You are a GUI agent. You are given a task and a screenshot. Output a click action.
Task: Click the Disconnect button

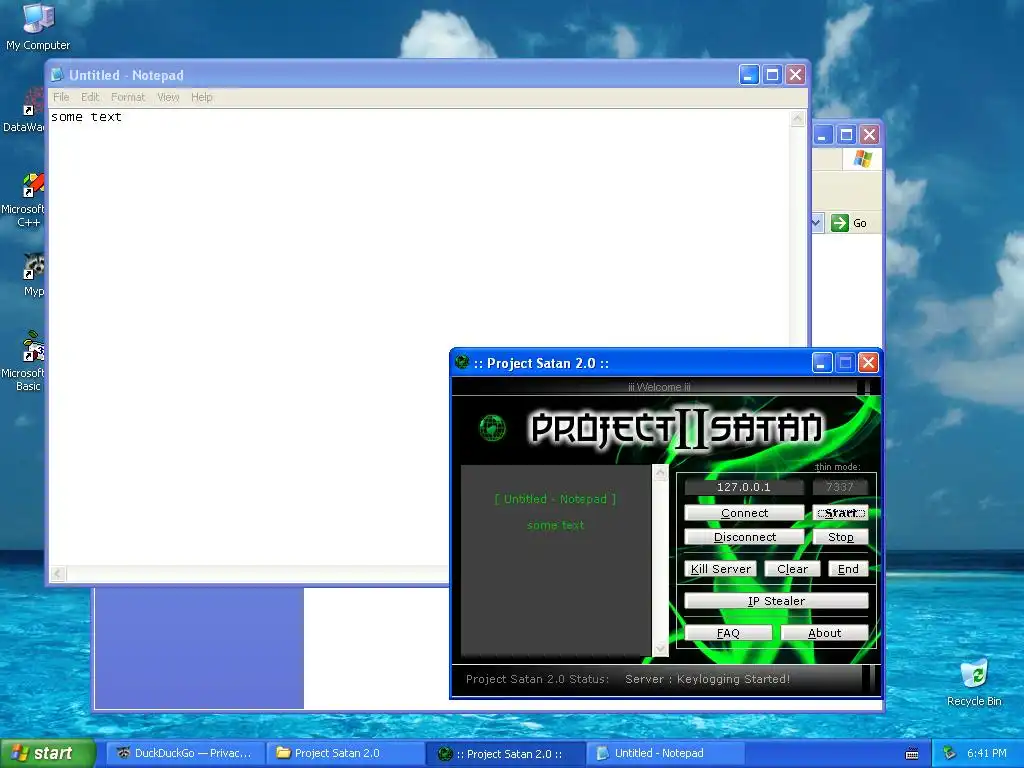pyautogui.click(x=744, y=537)
